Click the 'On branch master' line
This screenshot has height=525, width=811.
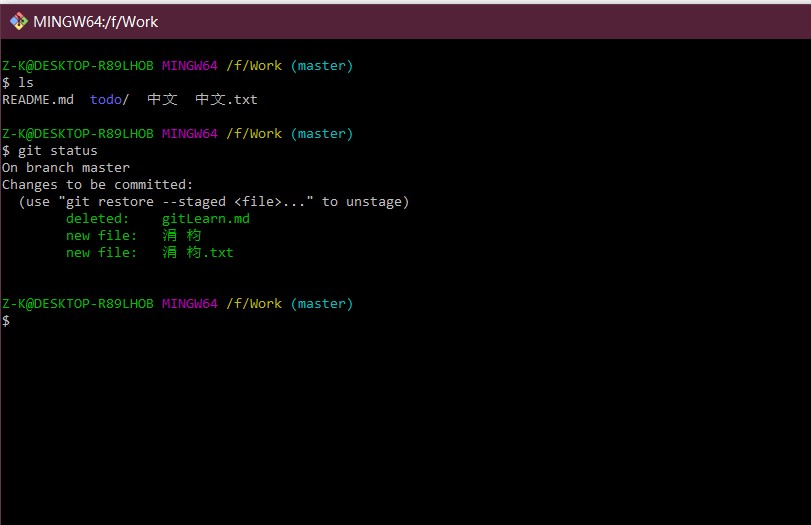coord(66,168)
